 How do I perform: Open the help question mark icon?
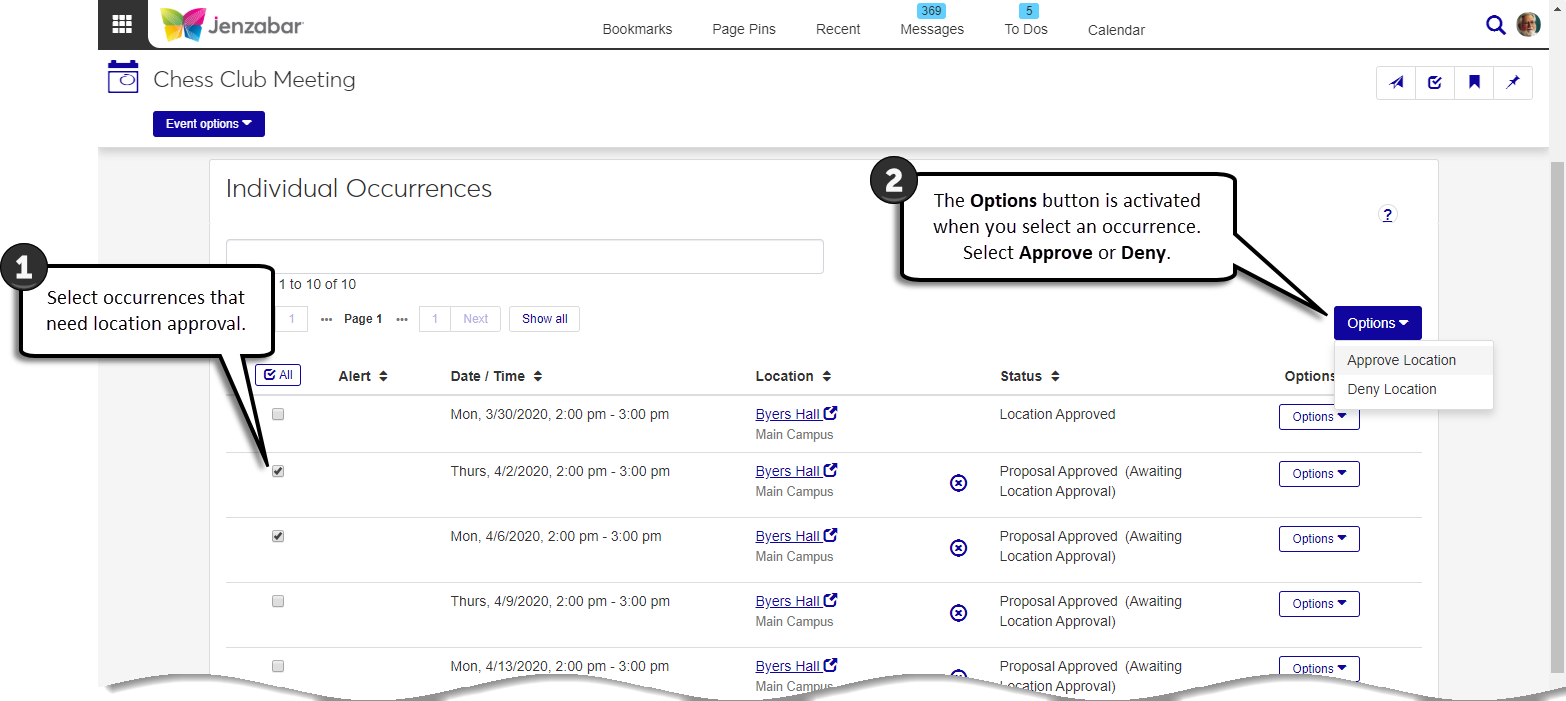point(1387,214)
